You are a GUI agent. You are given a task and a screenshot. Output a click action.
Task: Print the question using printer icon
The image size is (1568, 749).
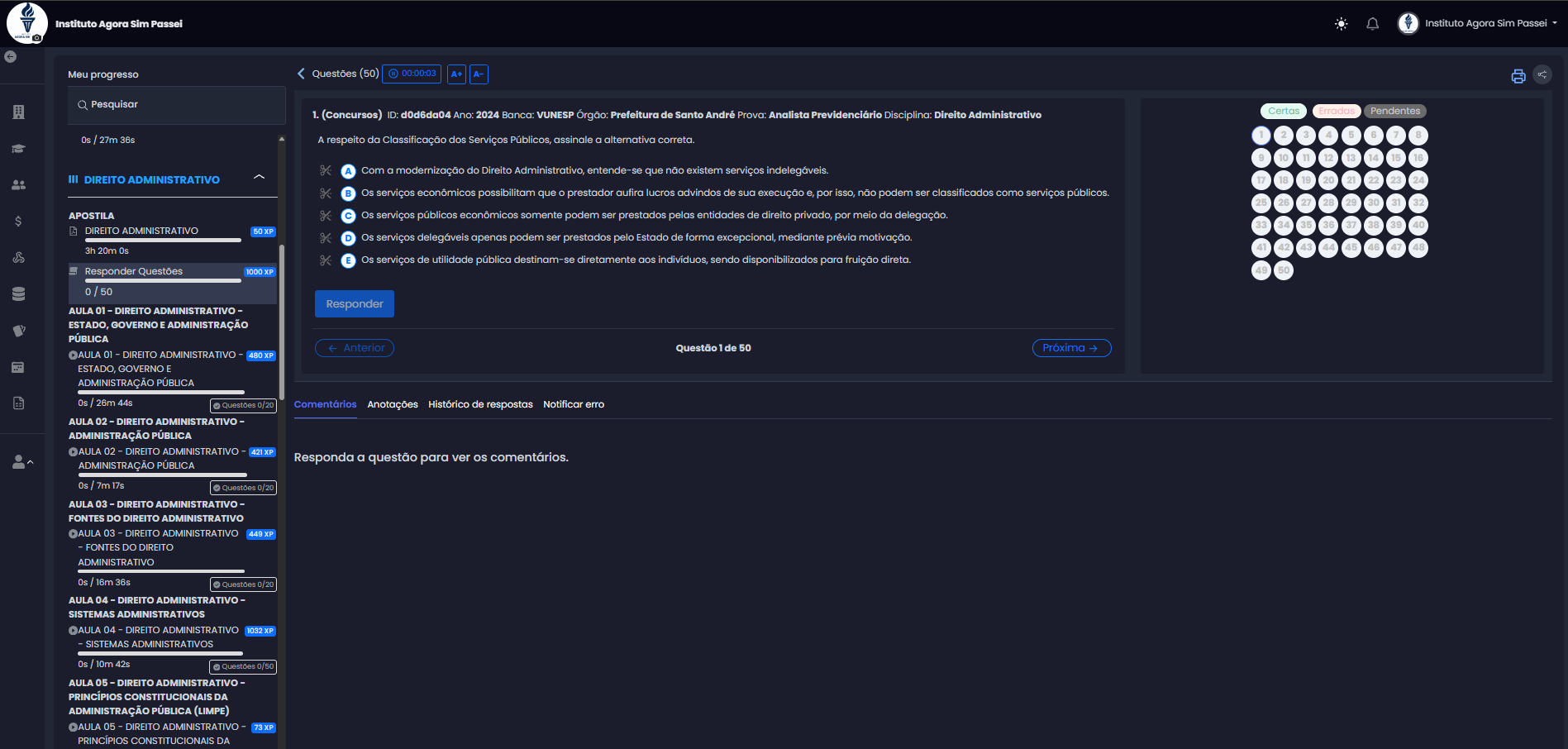[1518, 76]
